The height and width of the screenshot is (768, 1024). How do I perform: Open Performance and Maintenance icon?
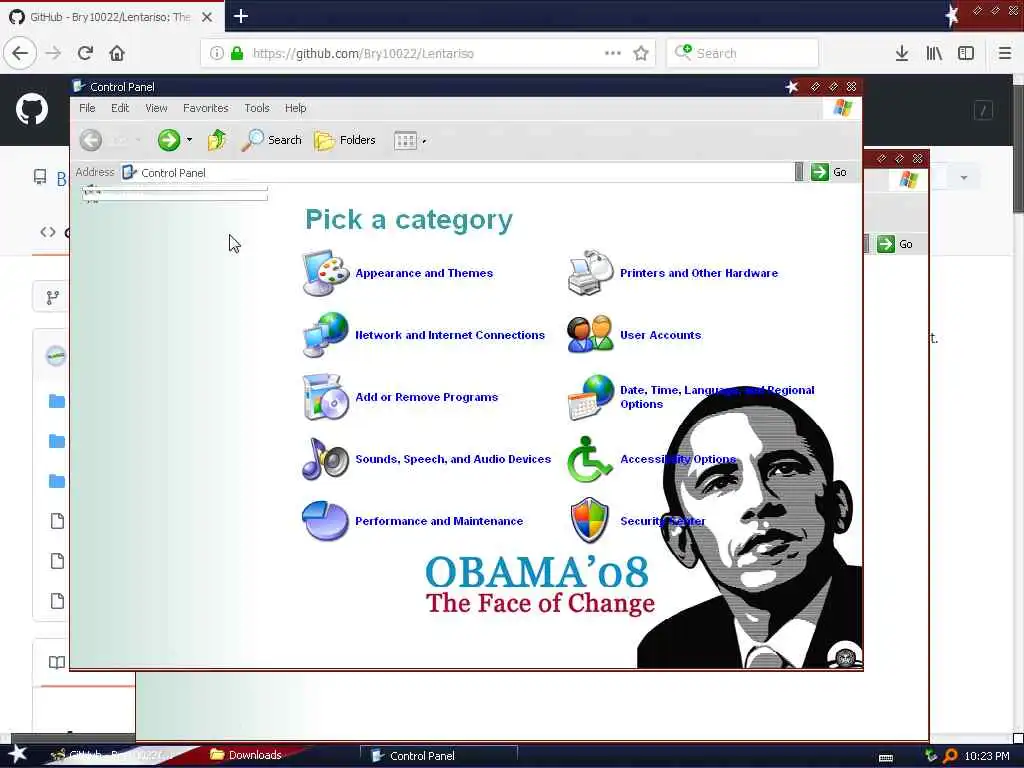click(325, 520)
